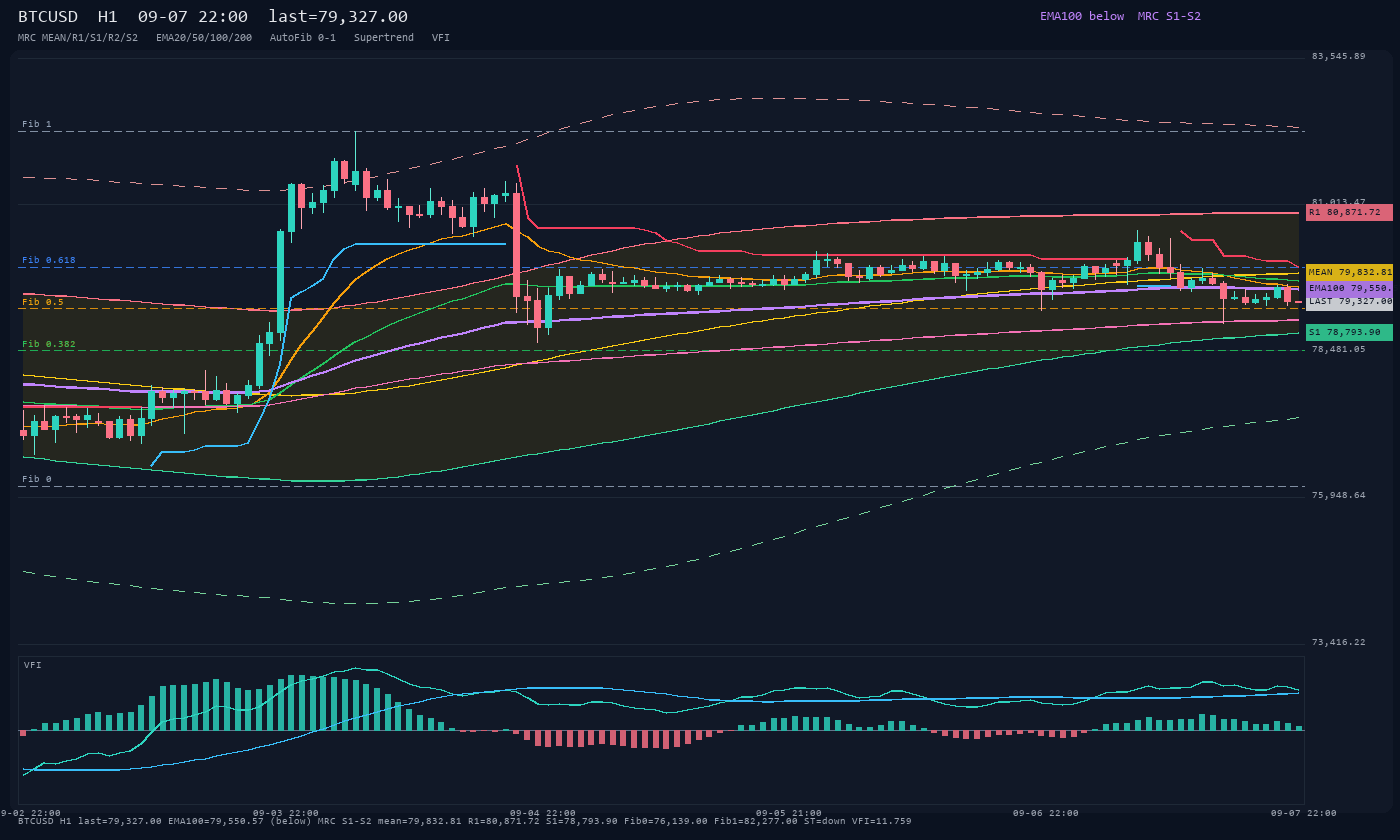Click the last=79,327.00 header value

point(338,16)
